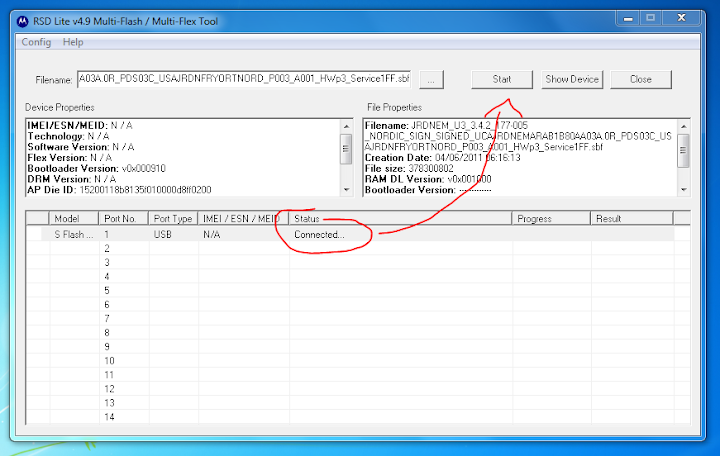This screenshot has height=456, width=720.
Task: Click the Show Device button
Action: point(572,79)
